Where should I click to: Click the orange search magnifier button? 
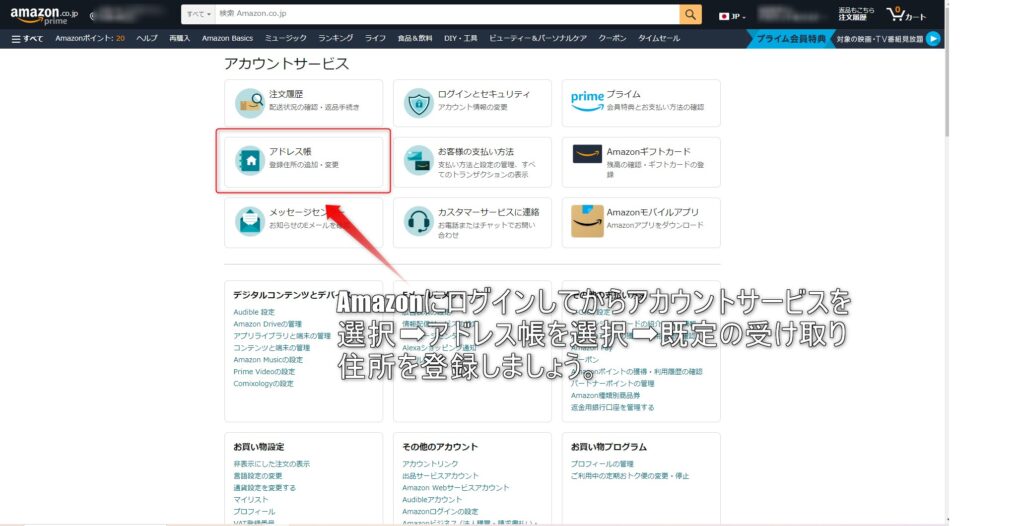[x=690, y=14]
